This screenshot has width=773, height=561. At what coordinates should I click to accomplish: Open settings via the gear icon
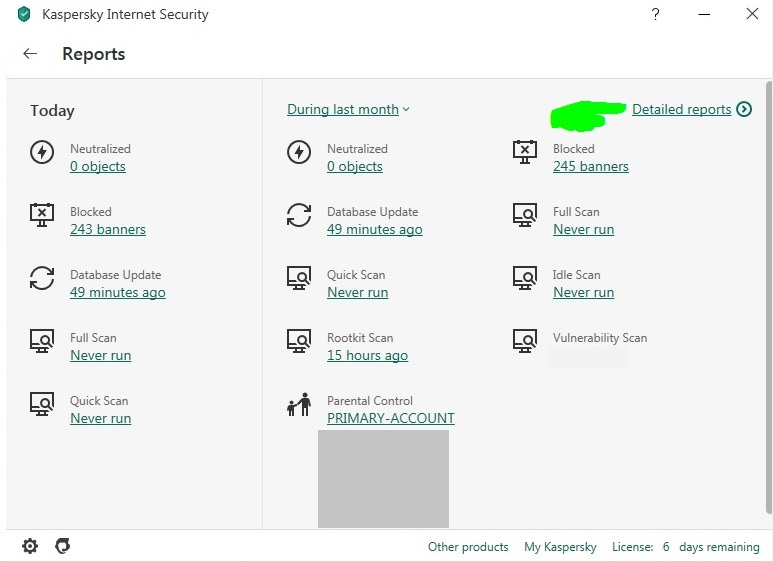(30, 546)
